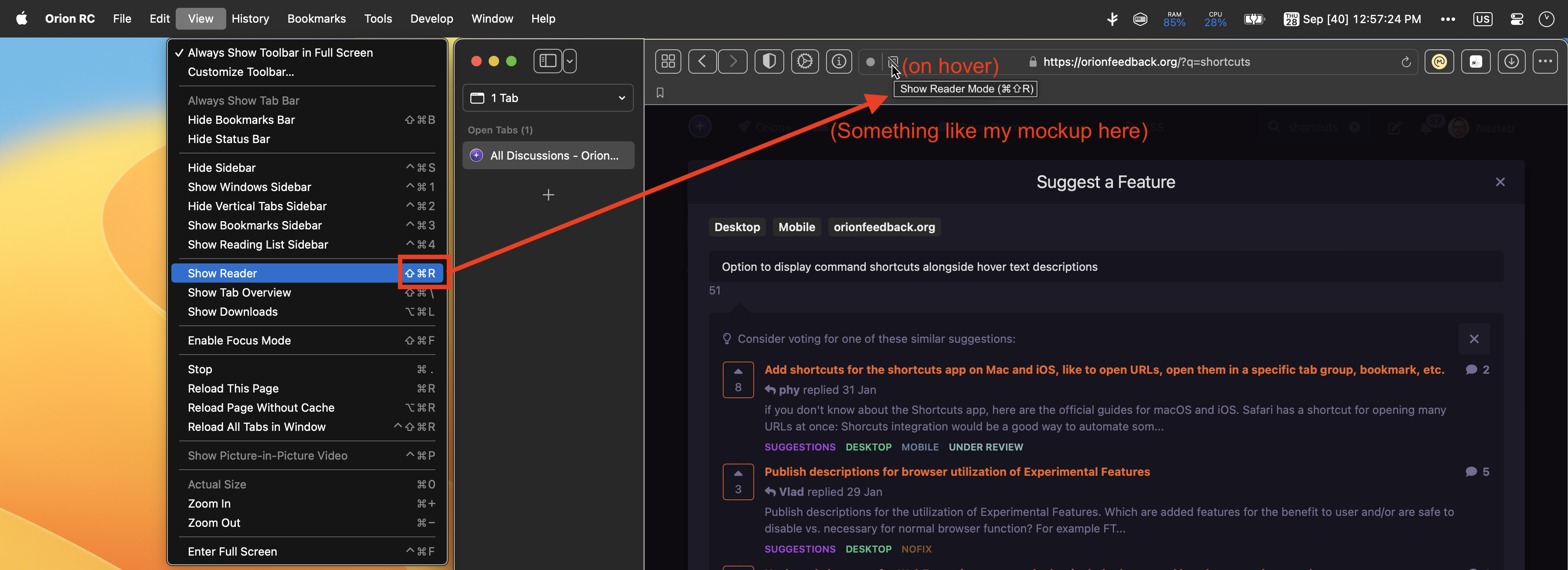Image resolution: width=1568 pixels, height=570 pixels.
Task: Open the View menu
Action: point(200,19)
